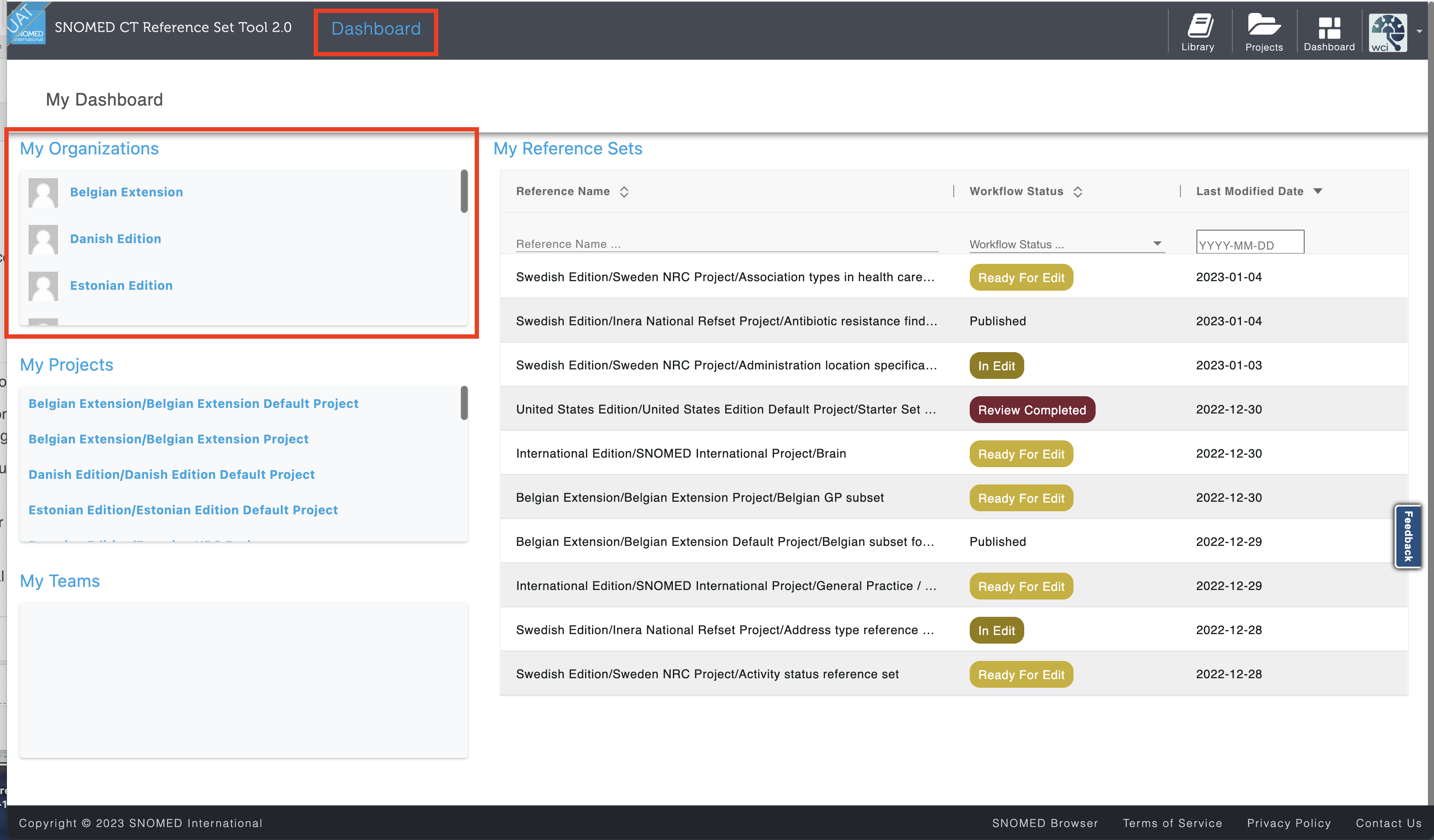1434x840 pixels.
Task: Expand the user menu caret
Action: pos(1419,32)
